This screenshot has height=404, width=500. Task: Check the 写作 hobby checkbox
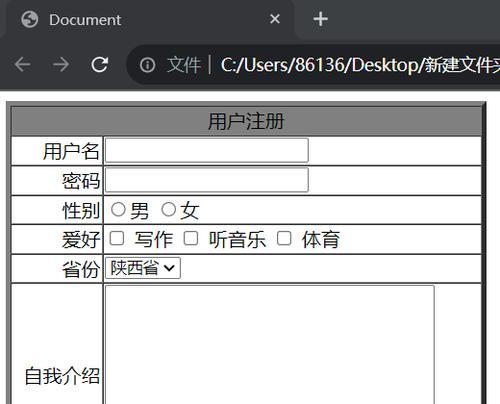click(x=117, y=239)
